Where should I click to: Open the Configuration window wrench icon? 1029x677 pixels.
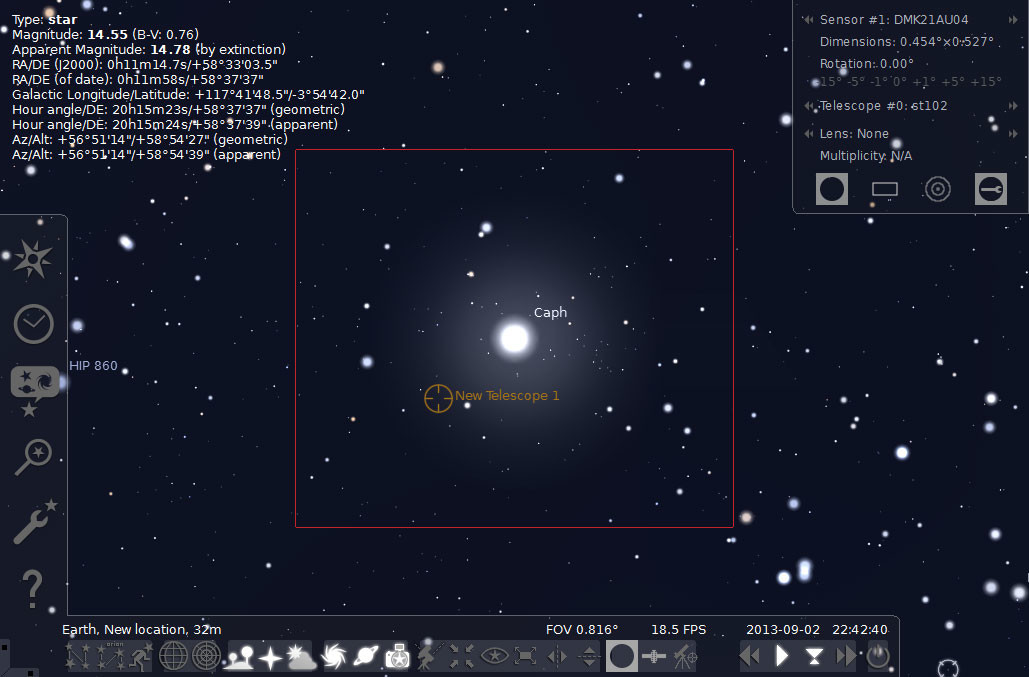point(33,521)
